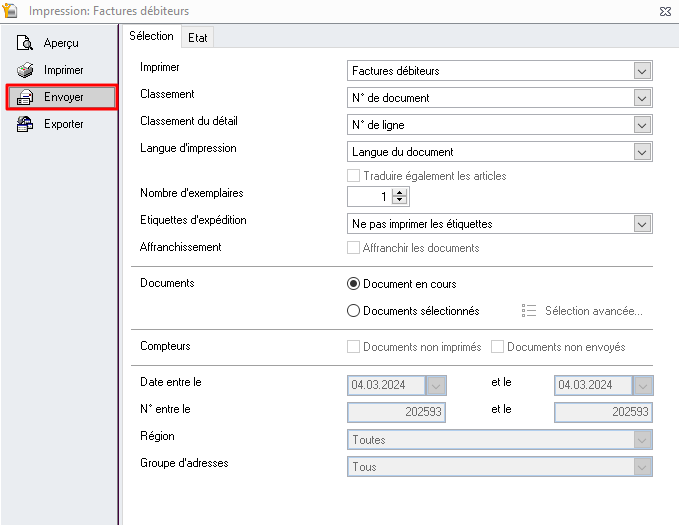This screenshot has height=525, width=679.
Task: Switch to the Etat tab
Action: 198,37
